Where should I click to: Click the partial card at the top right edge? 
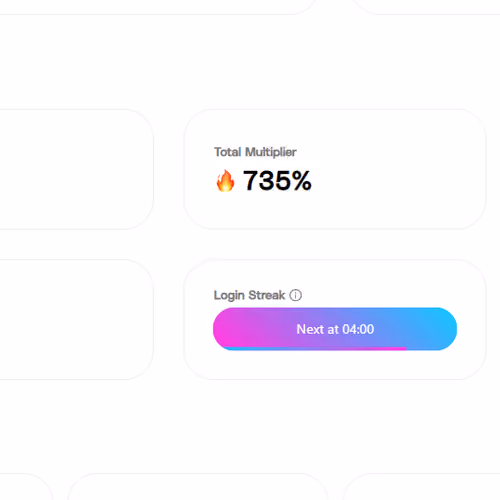coord(427,7)
